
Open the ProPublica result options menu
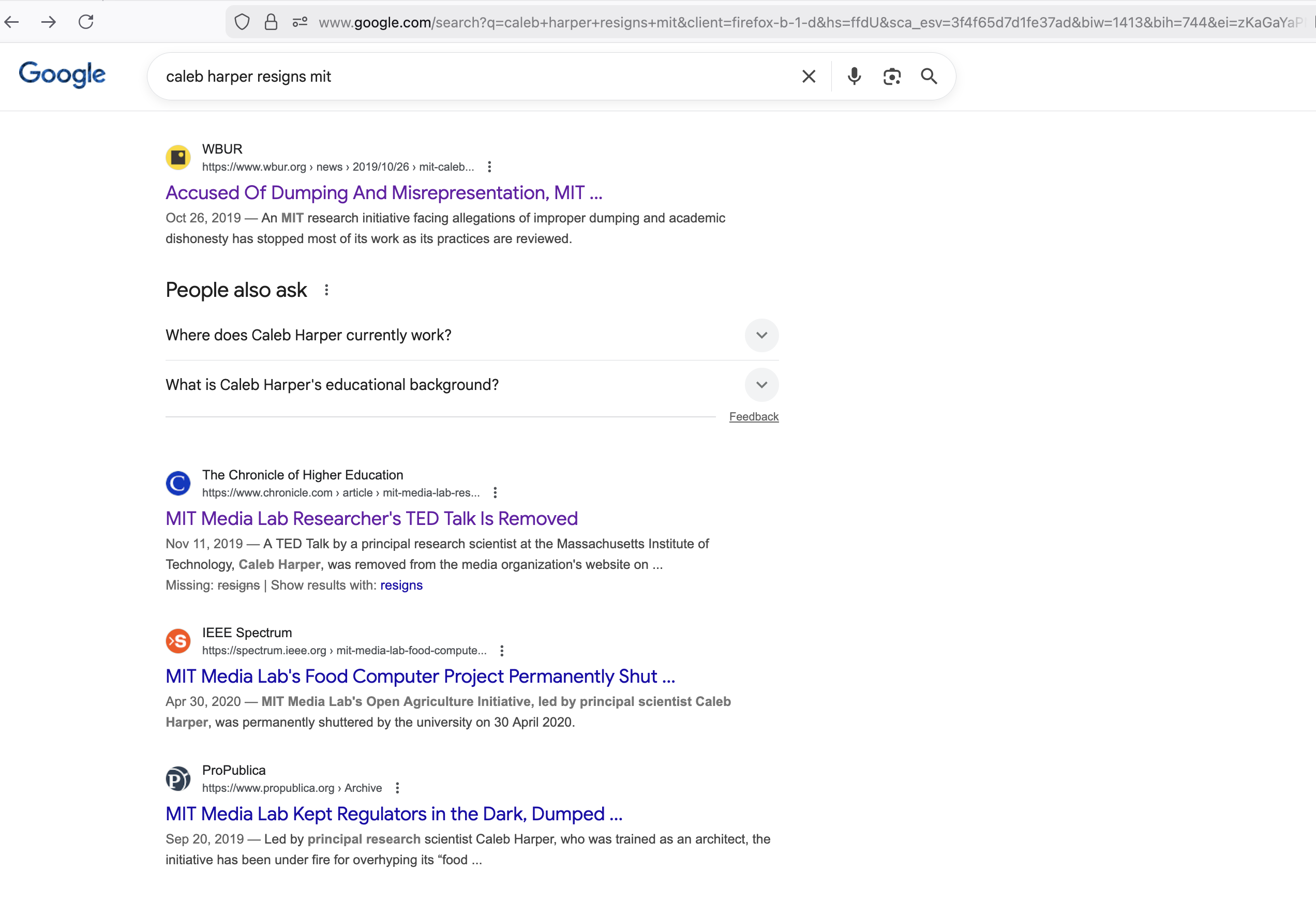click(397, 788)
